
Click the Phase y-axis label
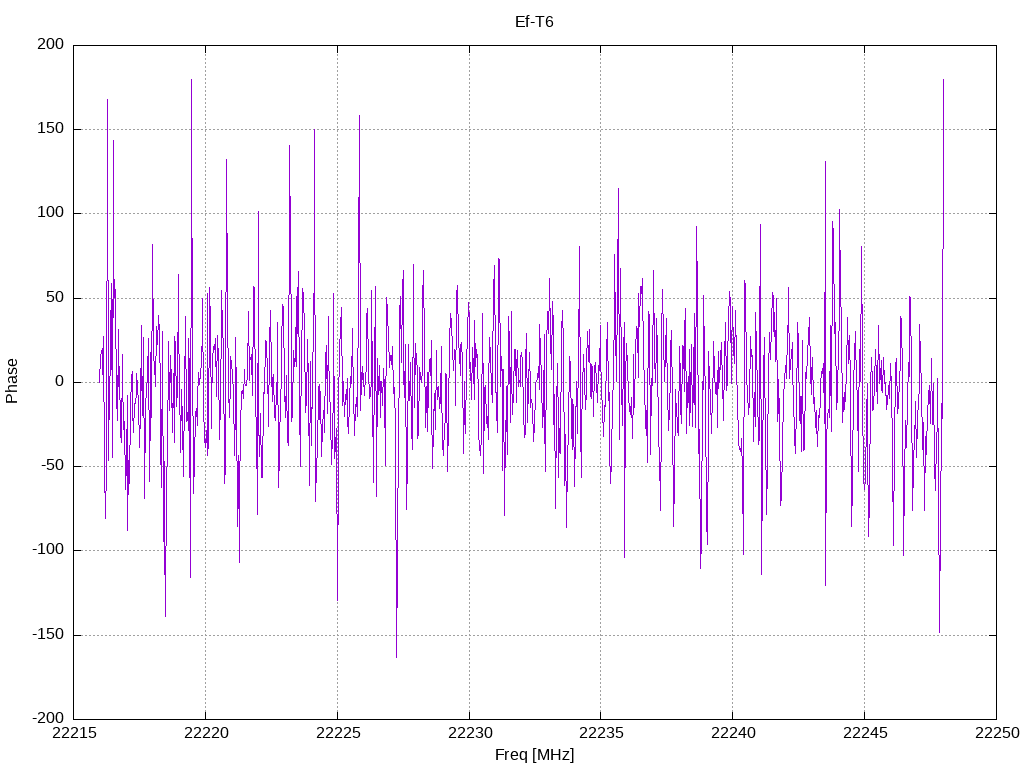(x=12, y=381)
